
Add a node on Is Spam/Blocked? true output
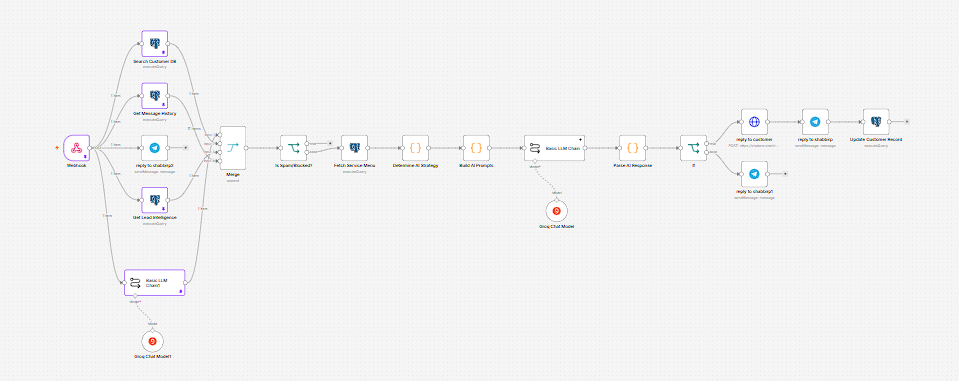[330, 144]
